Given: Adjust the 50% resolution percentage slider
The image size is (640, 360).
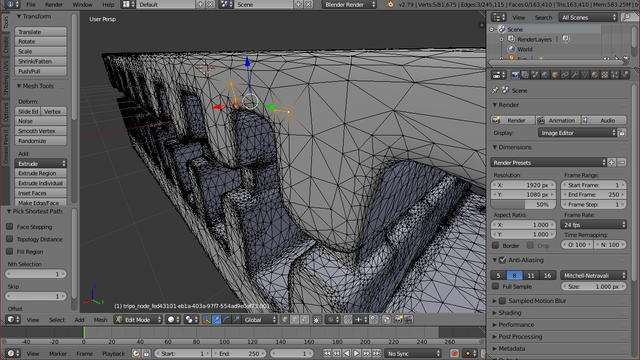Looking at the screenshot, I should [x=523, y=204].
